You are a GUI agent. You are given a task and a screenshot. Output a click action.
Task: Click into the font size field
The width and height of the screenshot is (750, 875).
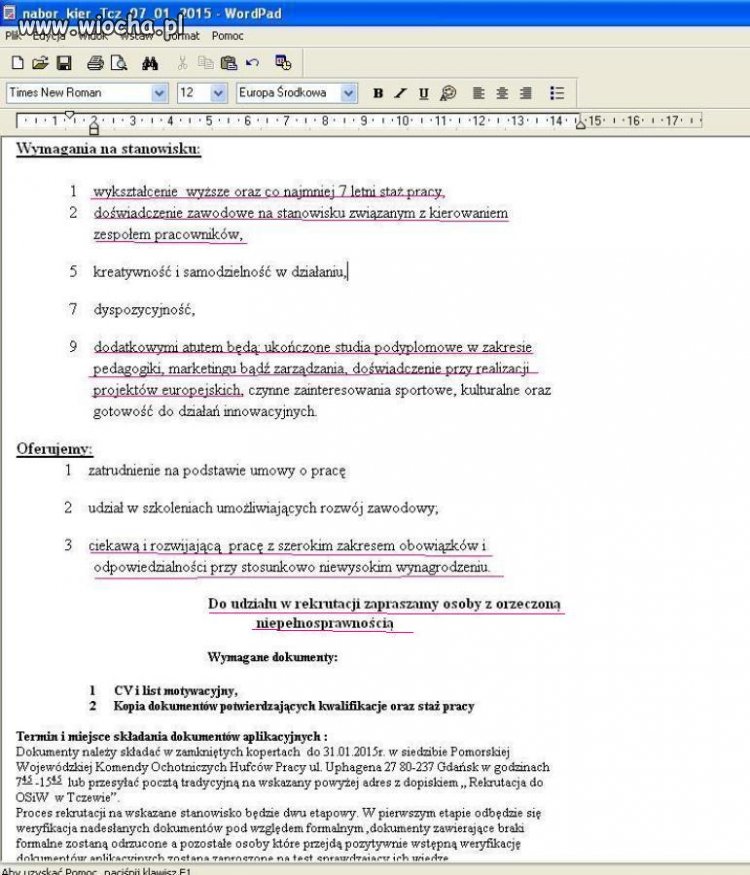click(194, 93)
